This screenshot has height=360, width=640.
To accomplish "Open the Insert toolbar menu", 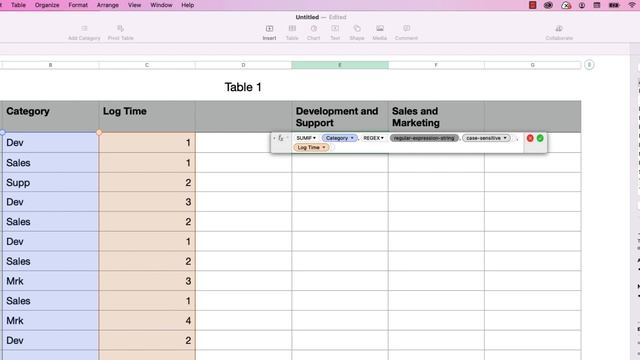I will tap(269, 29).
